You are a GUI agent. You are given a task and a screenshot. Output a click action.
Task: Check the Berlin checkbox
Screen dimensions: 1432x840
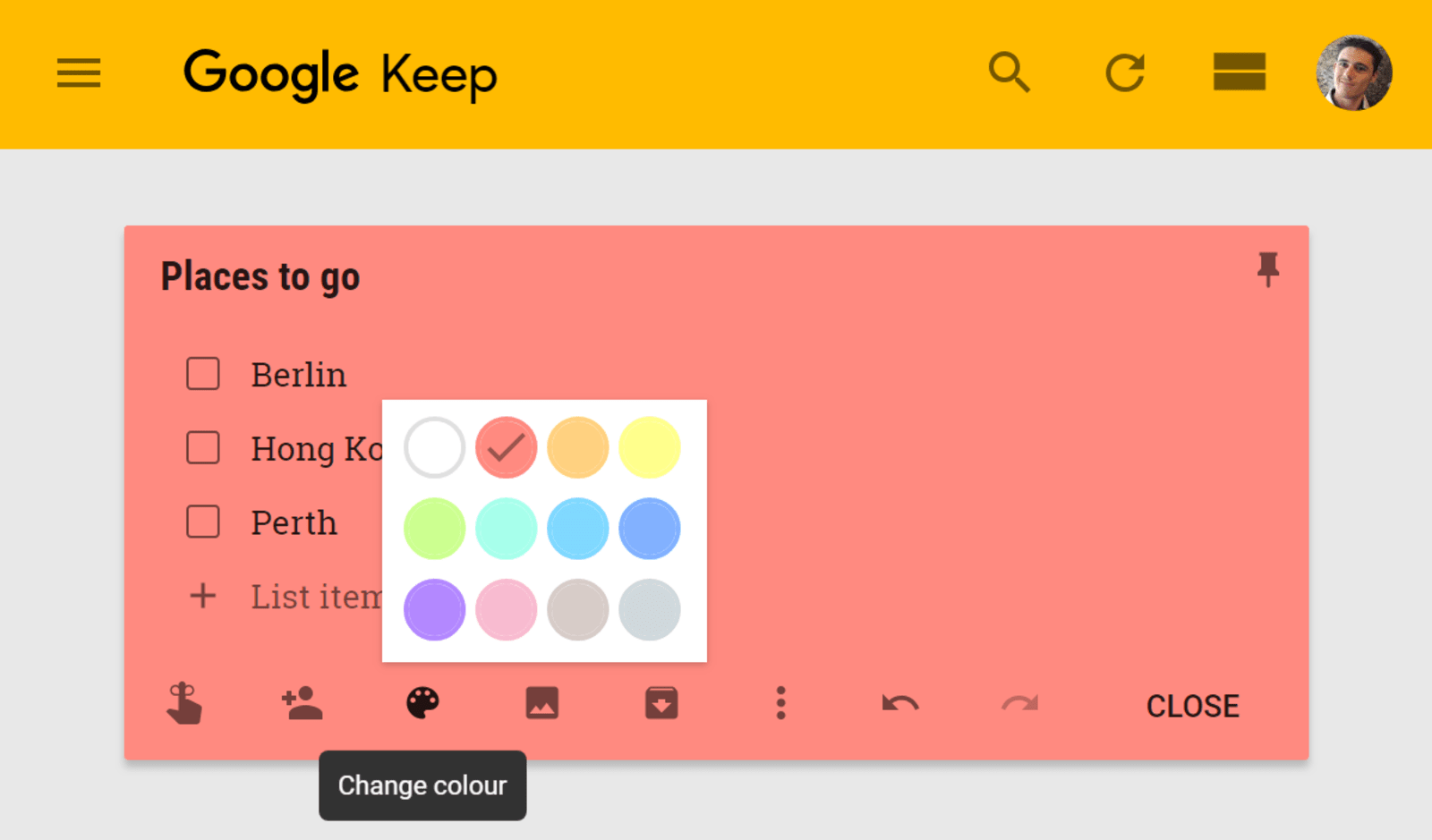tap(203, 374)
